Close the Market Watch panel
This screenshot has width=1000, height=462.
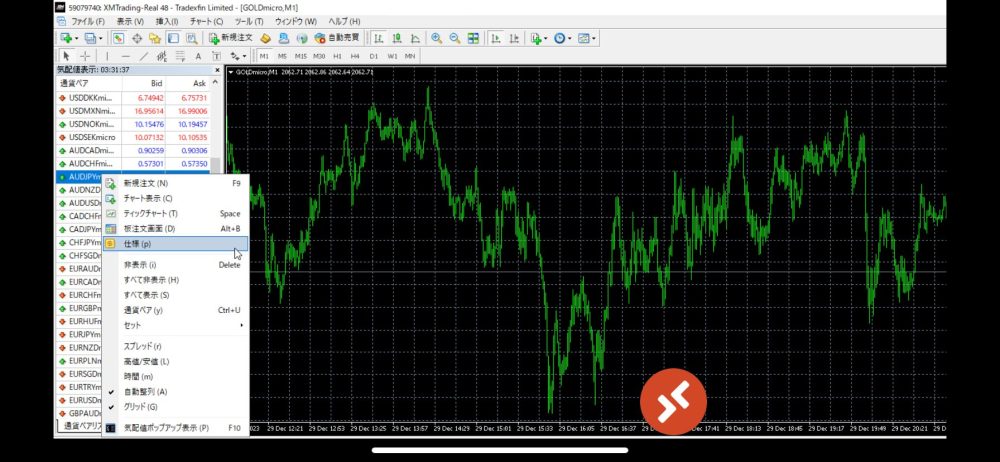click(x=217, y=70)
